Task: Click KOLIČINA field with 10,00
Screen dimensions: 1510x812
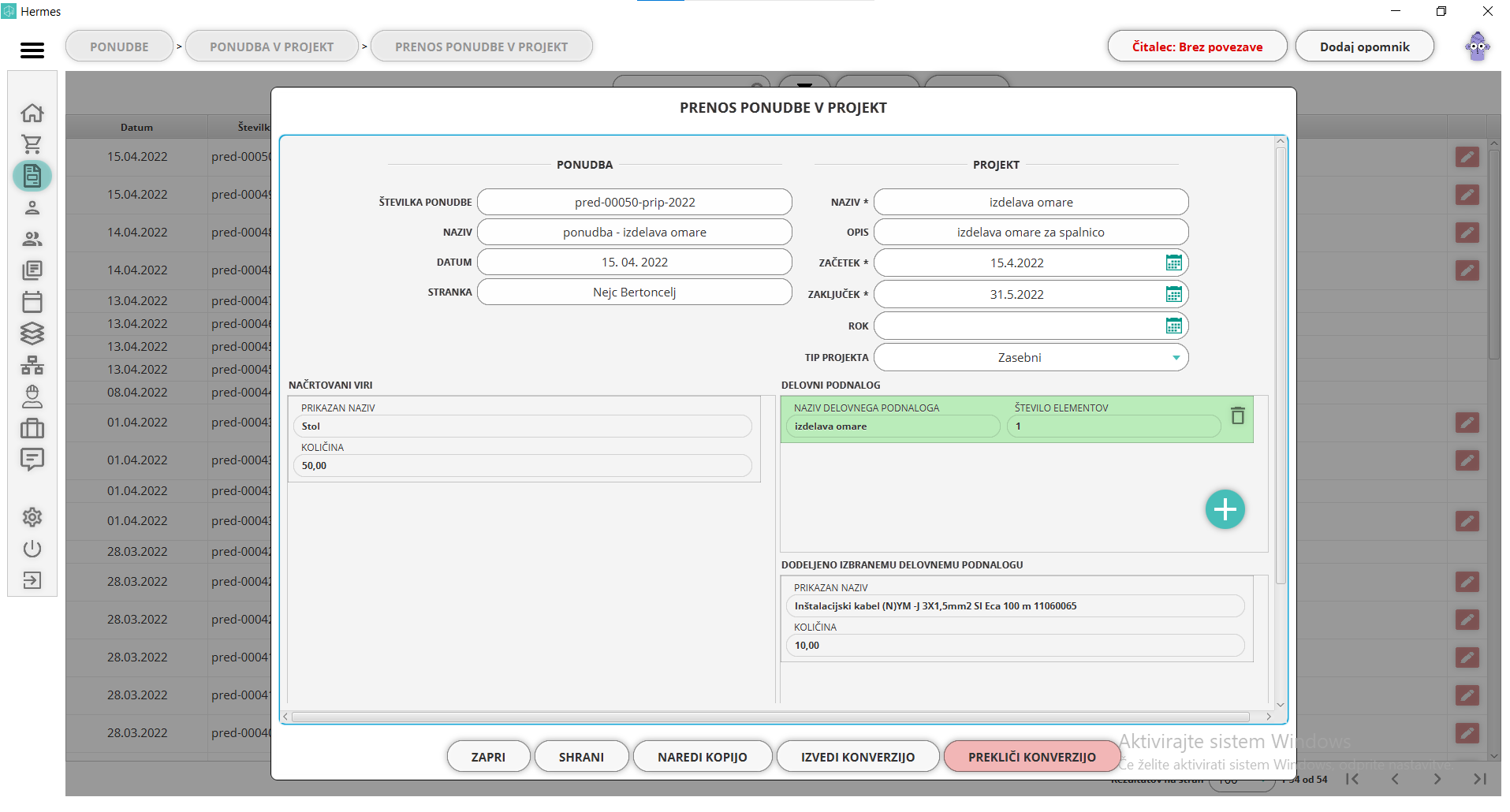Action: coord(1016,646)
